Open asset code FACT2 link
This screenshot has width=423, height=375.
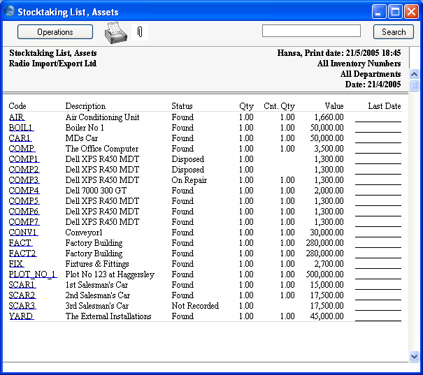pyautogui.click(x=23, y=253)
